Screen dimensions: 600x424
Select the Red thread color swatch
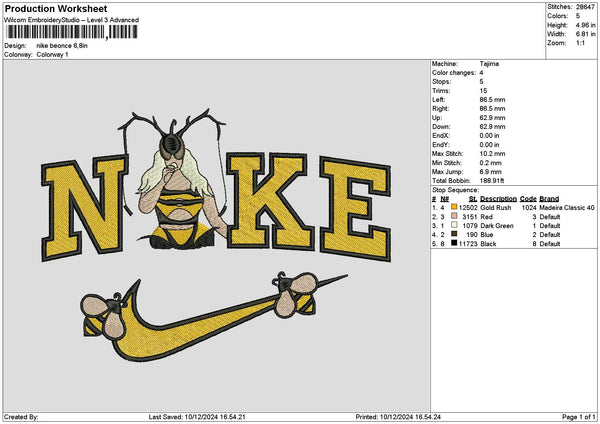(454, 216)
